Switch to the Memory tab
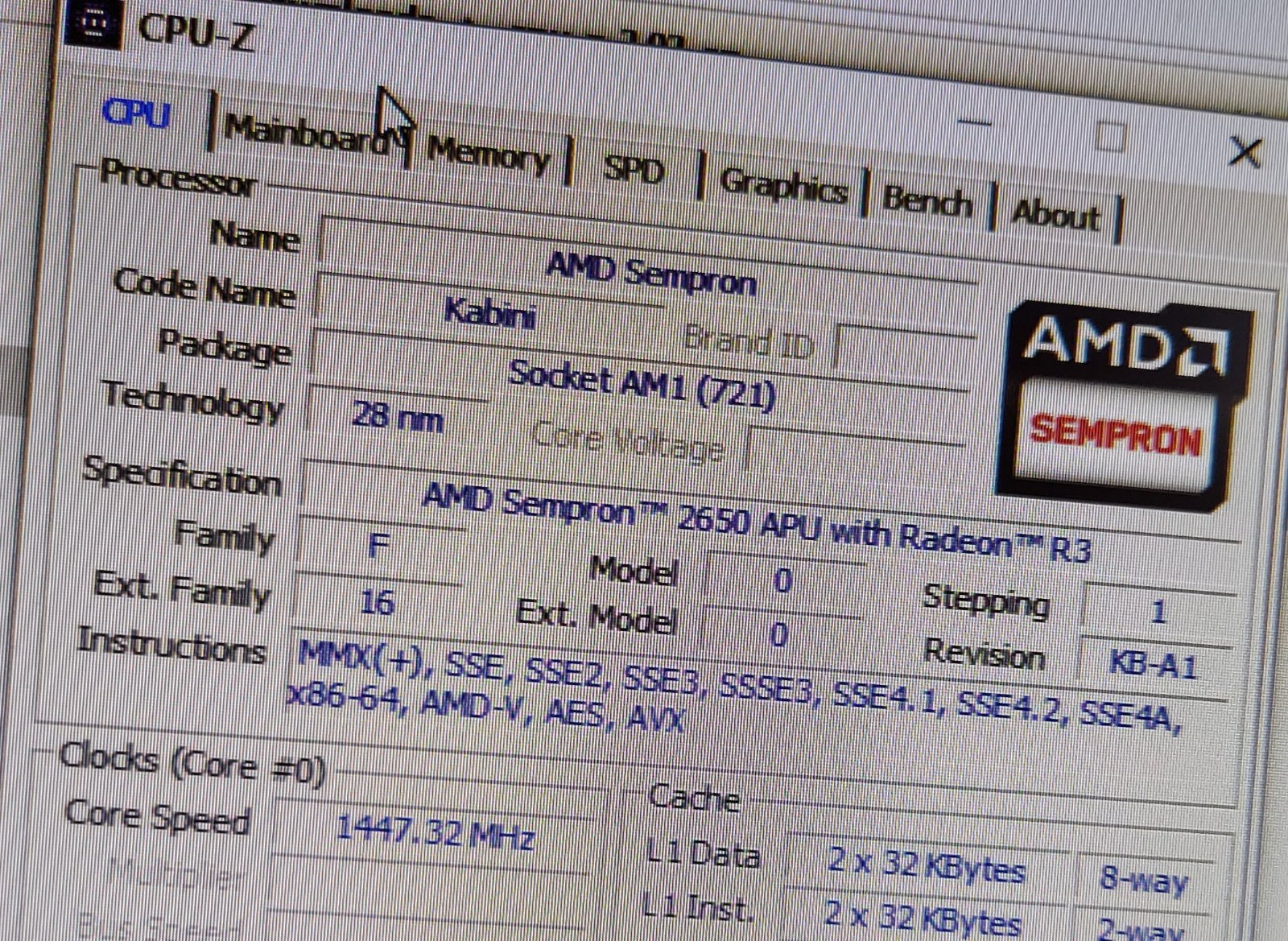 click(x=489, y=154)
